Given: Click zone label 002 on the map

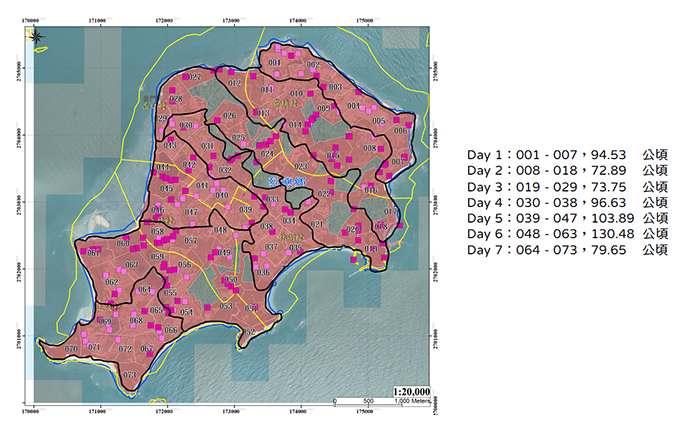Looking at the screenshot, I should click(313, 65).
